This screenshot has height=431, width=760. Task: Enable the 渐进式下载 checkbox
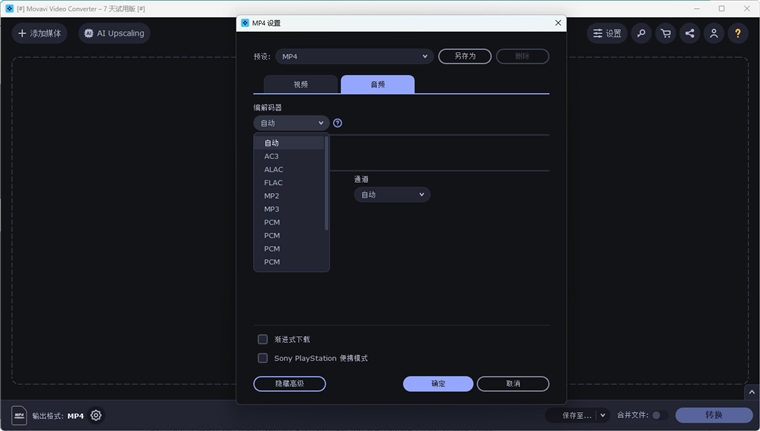(x=263, y=339)
